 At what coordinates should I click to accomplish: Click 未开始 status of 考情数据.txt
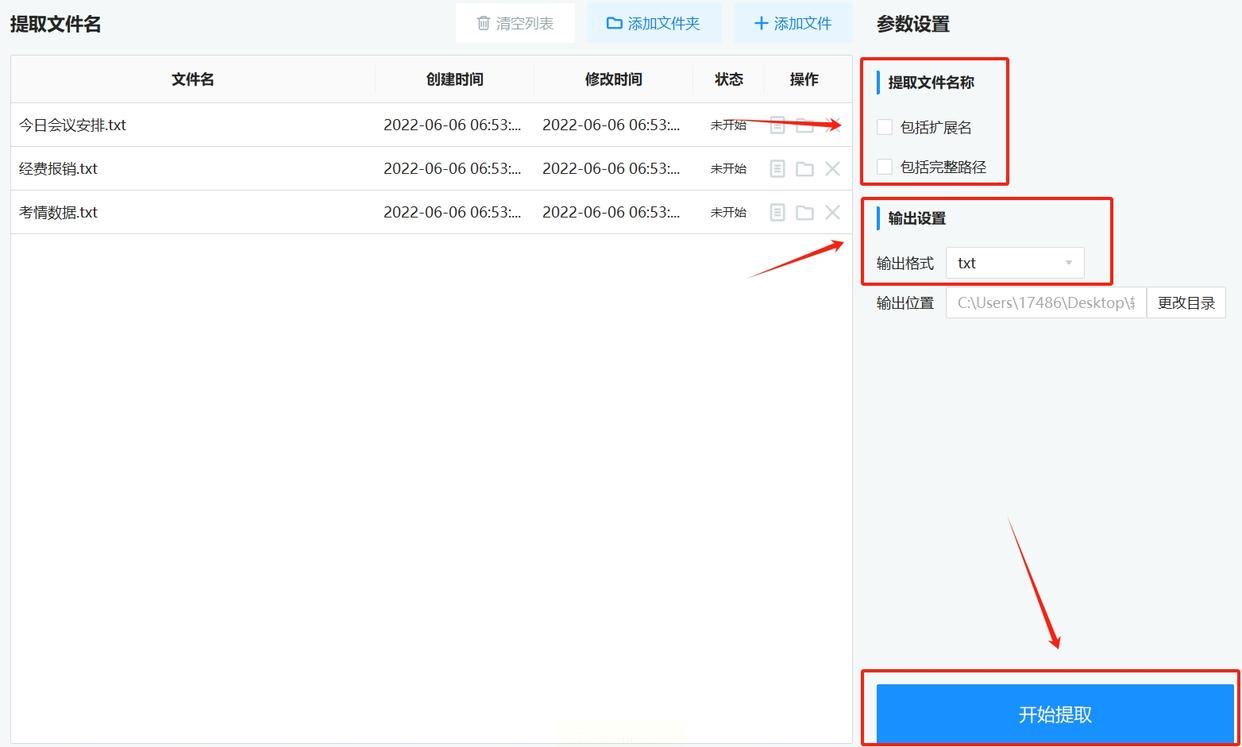point(728,212)
